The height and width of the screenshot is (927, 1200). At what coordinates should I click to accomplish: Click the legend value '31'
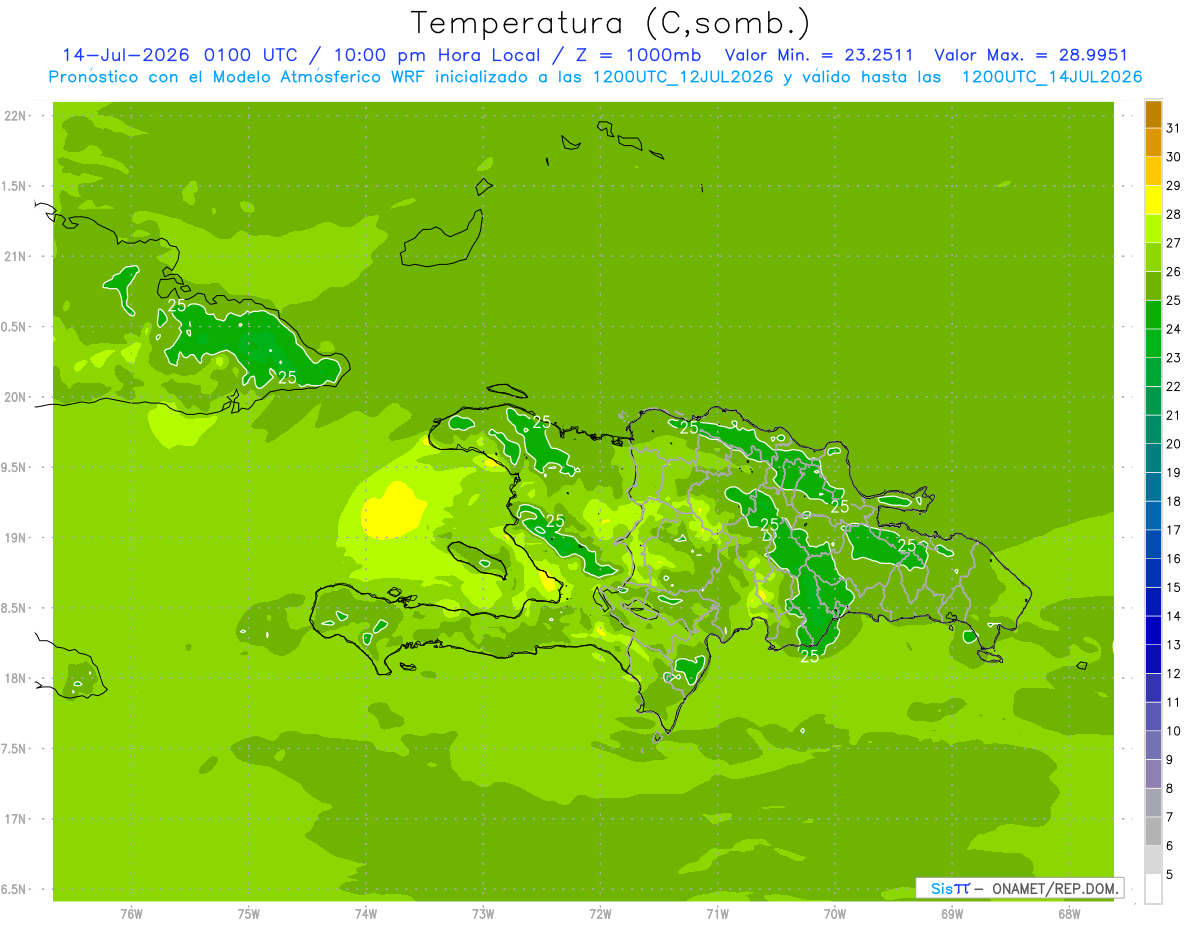(1174, 128)
